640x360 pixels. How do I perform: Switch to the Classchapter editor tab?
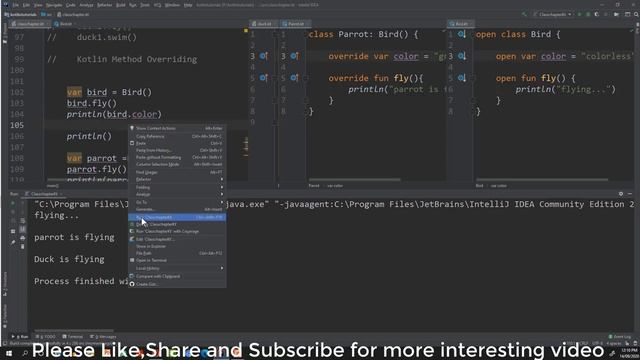coord(29,24)
